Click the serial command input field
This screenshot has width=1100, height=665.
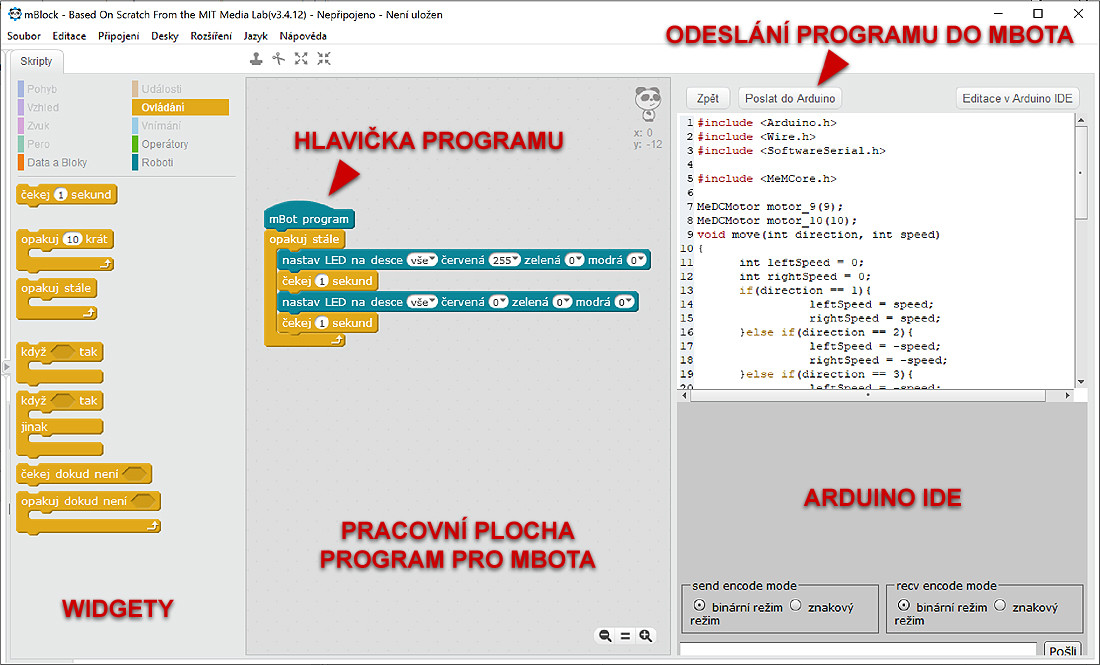pos(859,650)
